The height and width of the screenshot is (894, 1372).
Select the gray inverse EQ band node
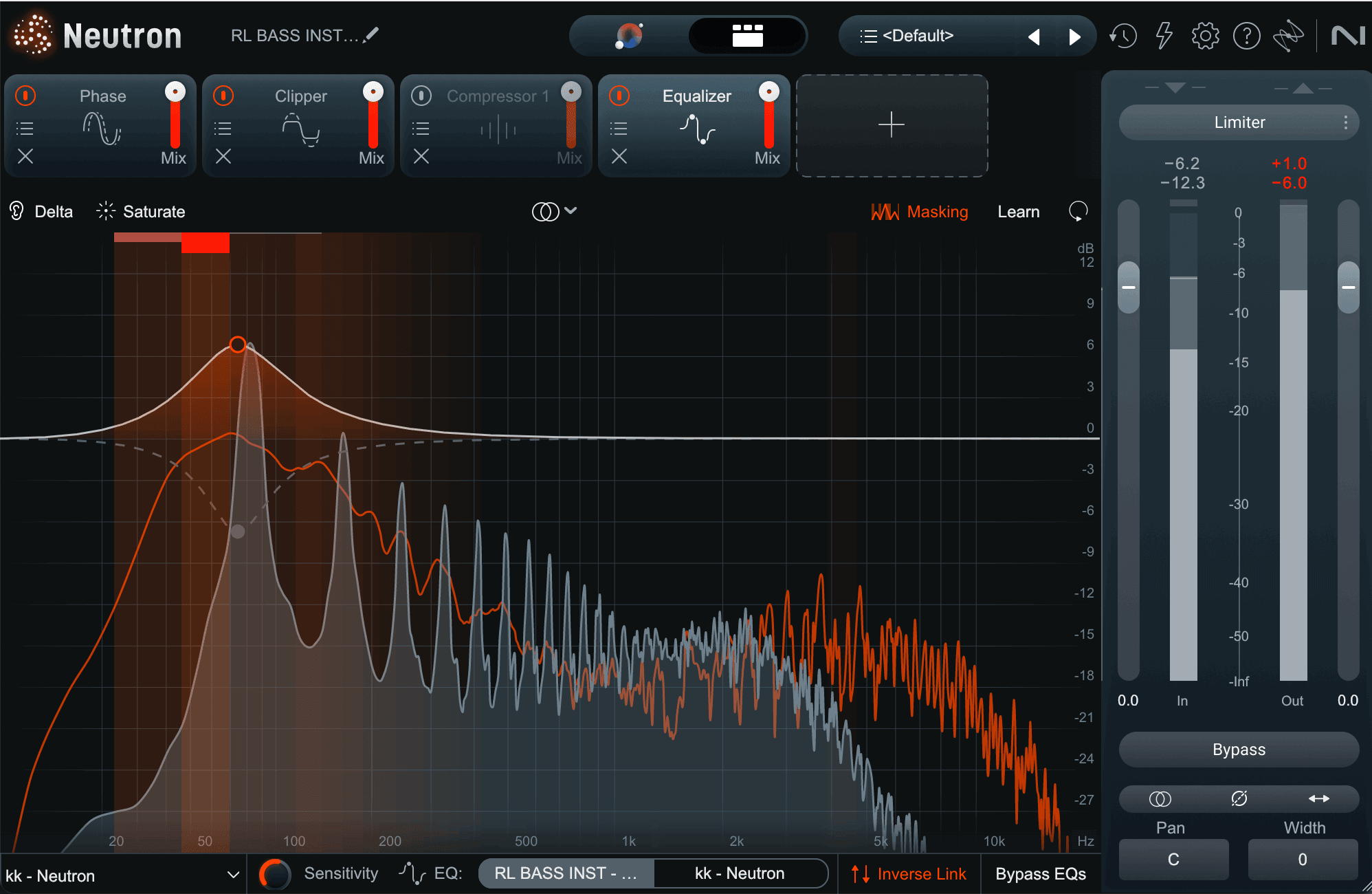tap(238, 532)
